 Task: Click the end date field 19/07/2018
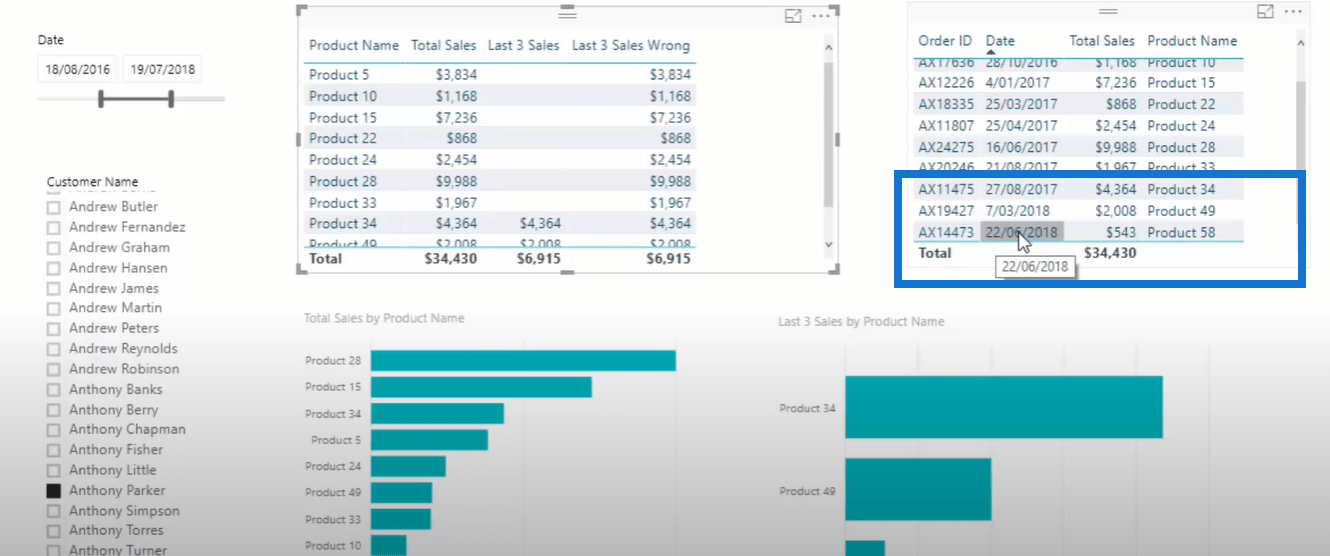click(162, 69)
